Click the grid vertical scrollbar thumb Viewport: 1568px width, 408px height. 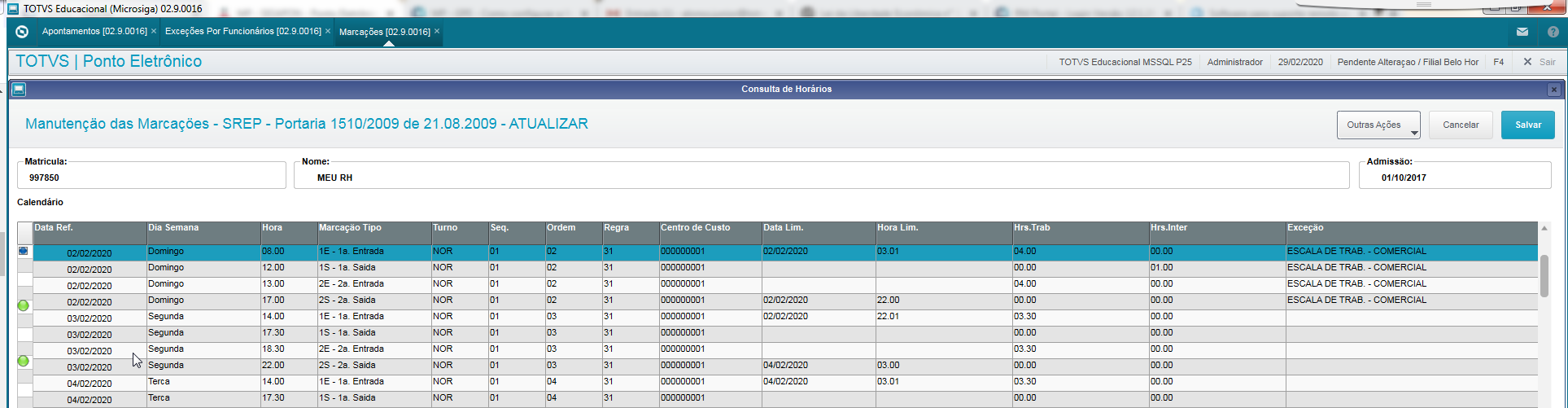point(1544,276)
